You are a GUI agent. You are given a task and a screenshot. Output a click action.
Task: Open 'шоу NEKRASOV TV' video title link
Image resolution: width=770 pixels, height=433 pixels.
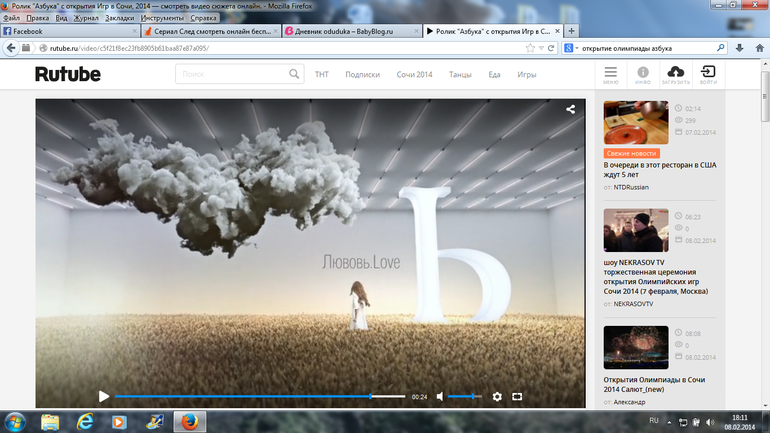tap(656, 277)
